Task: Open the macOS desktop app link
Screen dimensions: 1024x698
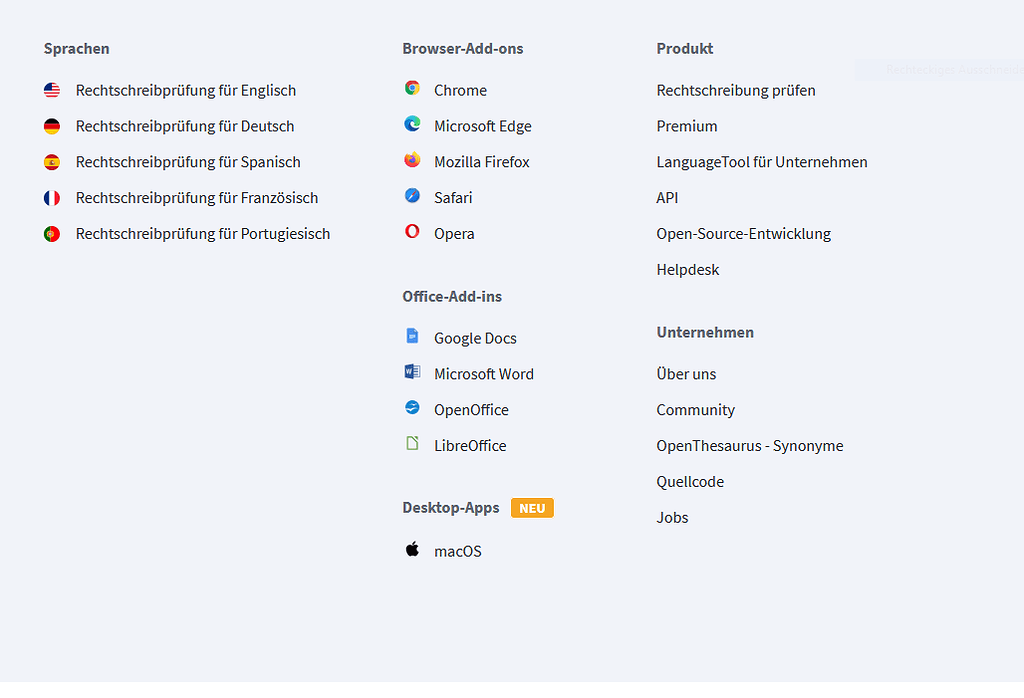Action: [458, 552]
